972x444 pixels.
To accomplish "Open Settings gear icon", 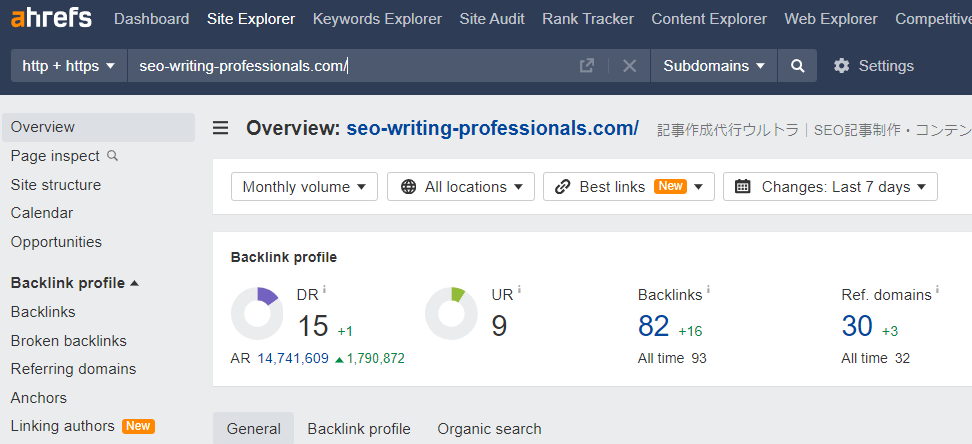I will pyautogui.click(x=842, y=66).
